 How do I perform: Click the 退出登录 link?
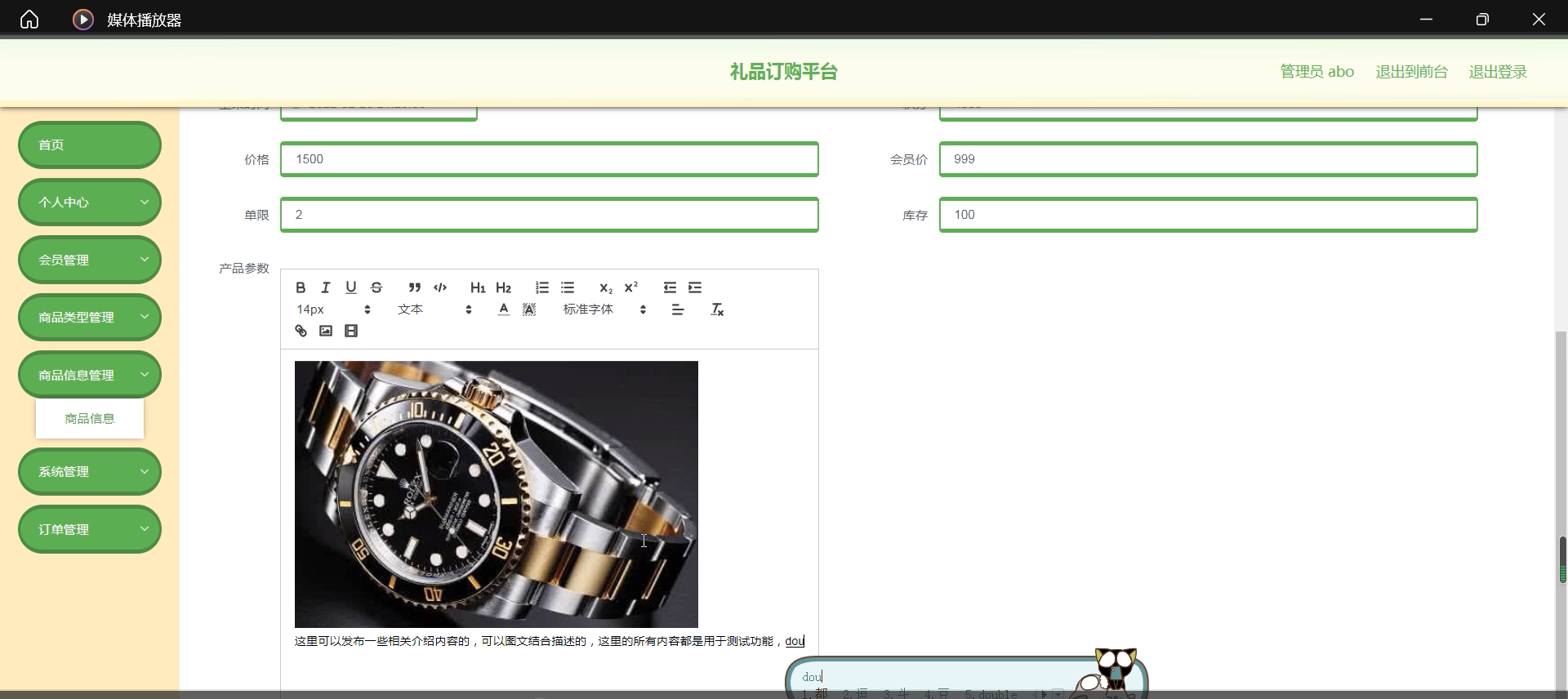[x=1498, y=72]
